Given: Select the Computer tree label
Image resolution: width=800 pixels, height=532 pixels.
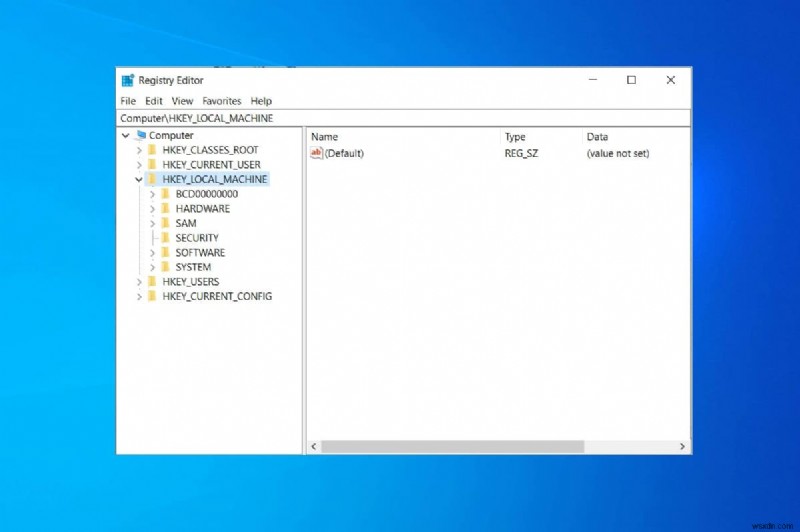Looking at the screenshot, I should pos(171,136).
